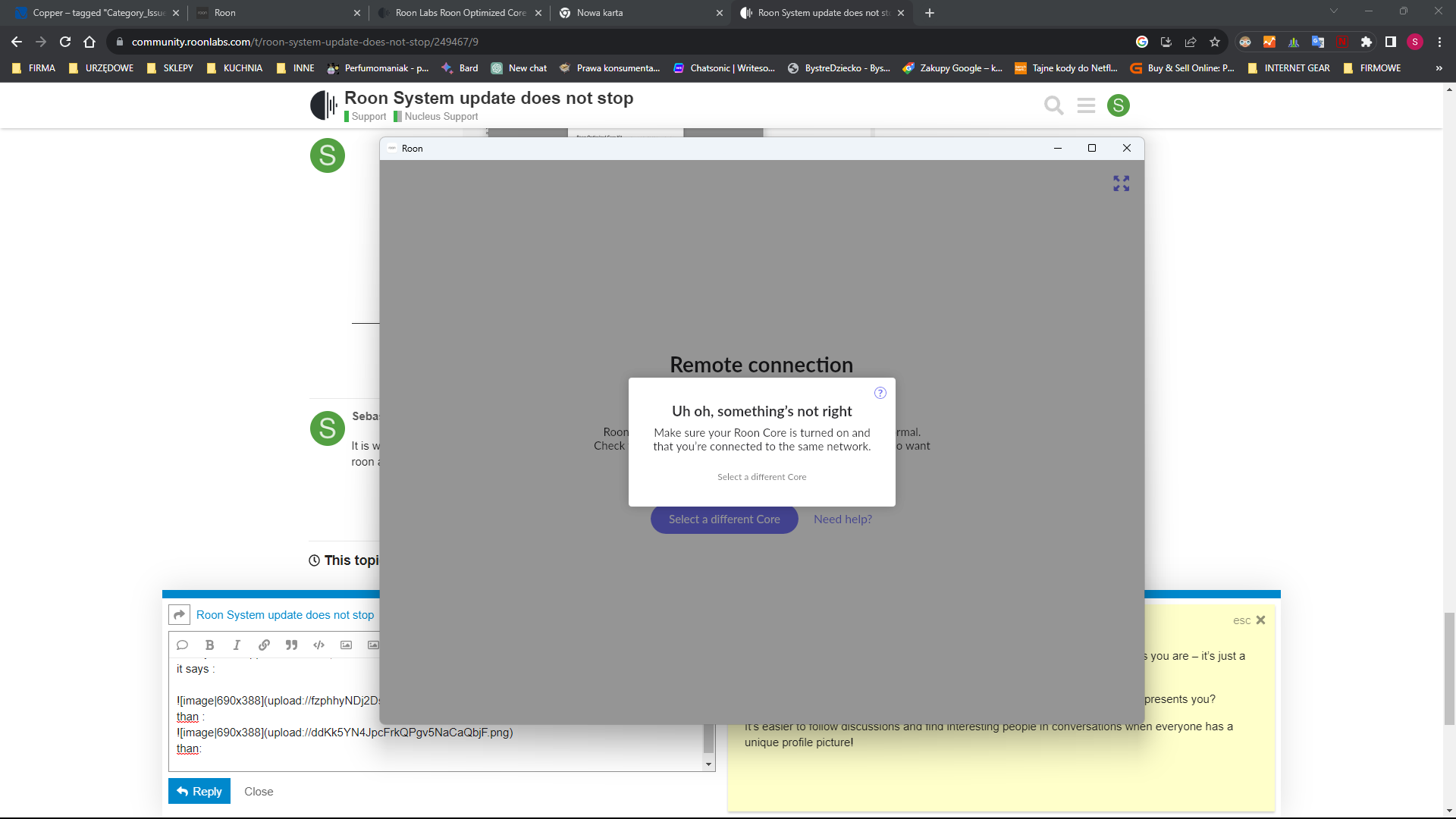Open the question mark help in dialog

point(880,393)
